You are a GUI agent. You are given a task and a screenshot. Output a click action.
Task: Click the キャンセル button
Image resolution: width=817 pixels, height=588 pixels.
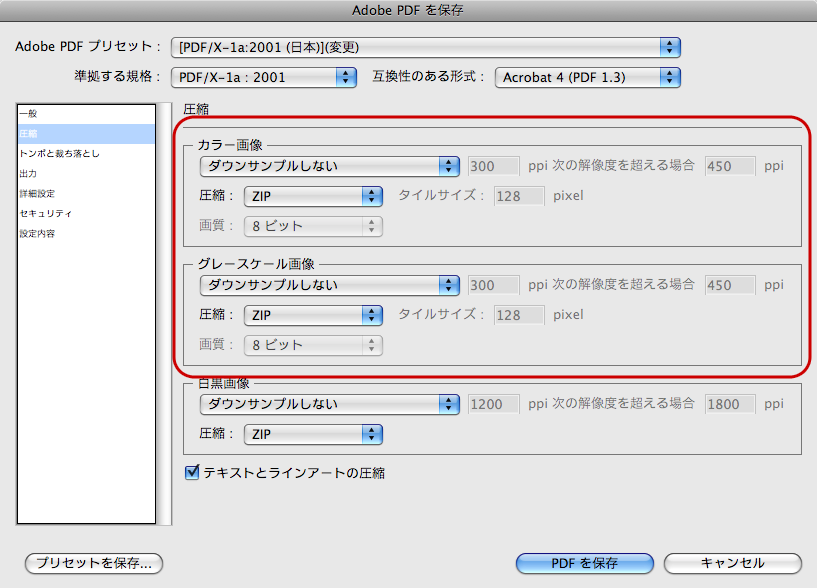[733, 563]
